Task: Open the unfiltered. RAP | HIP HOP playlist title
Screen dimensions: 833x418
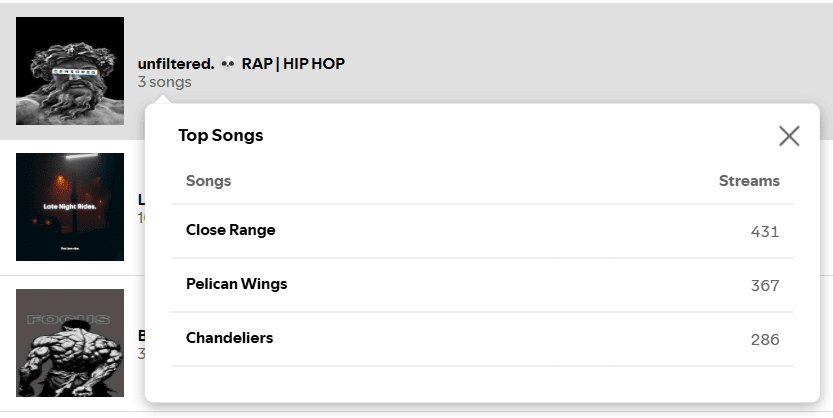Action: [x=241, y=64]
